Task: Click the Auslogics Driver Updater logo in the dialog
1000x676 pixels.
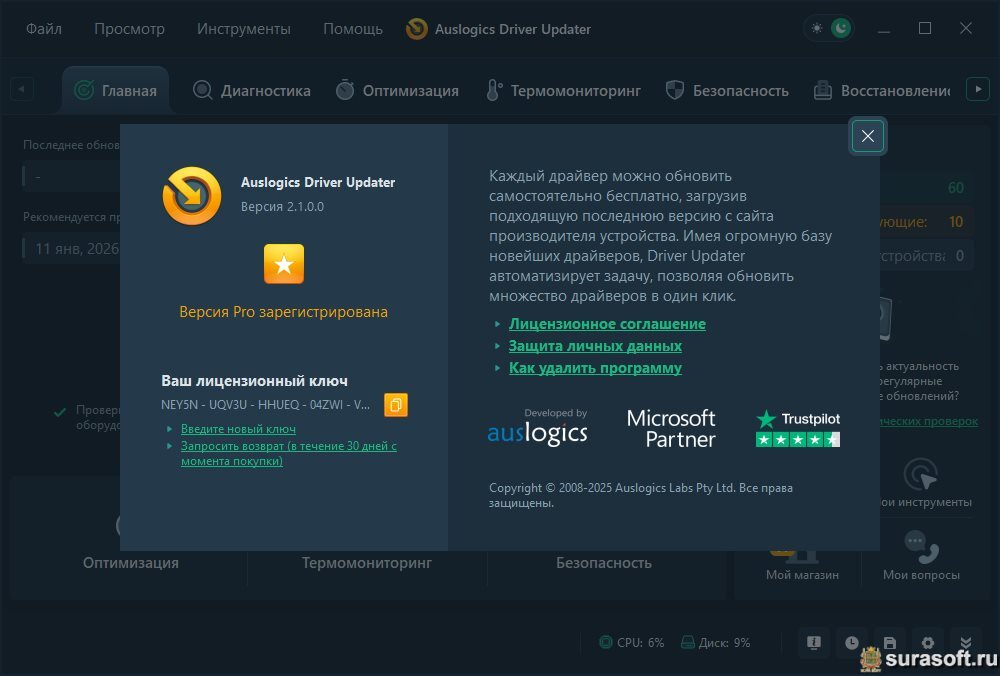Action: click(x=192, y=195)
